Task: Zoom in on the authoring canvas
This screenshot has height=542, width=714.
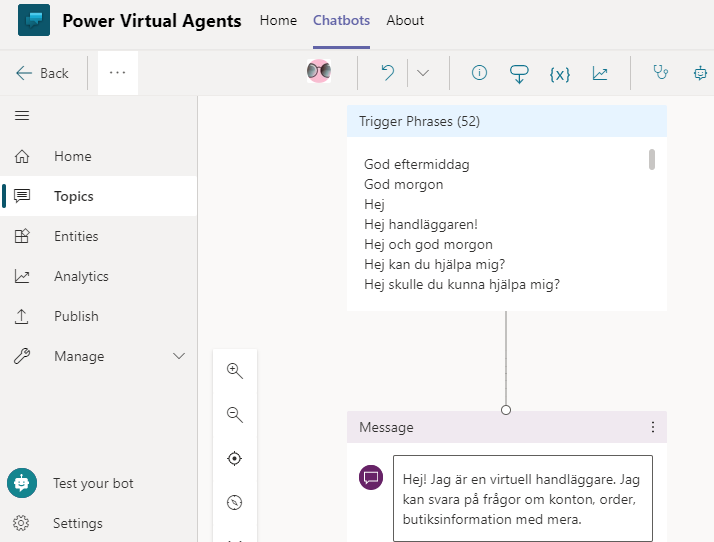Action: coord(235,371)
